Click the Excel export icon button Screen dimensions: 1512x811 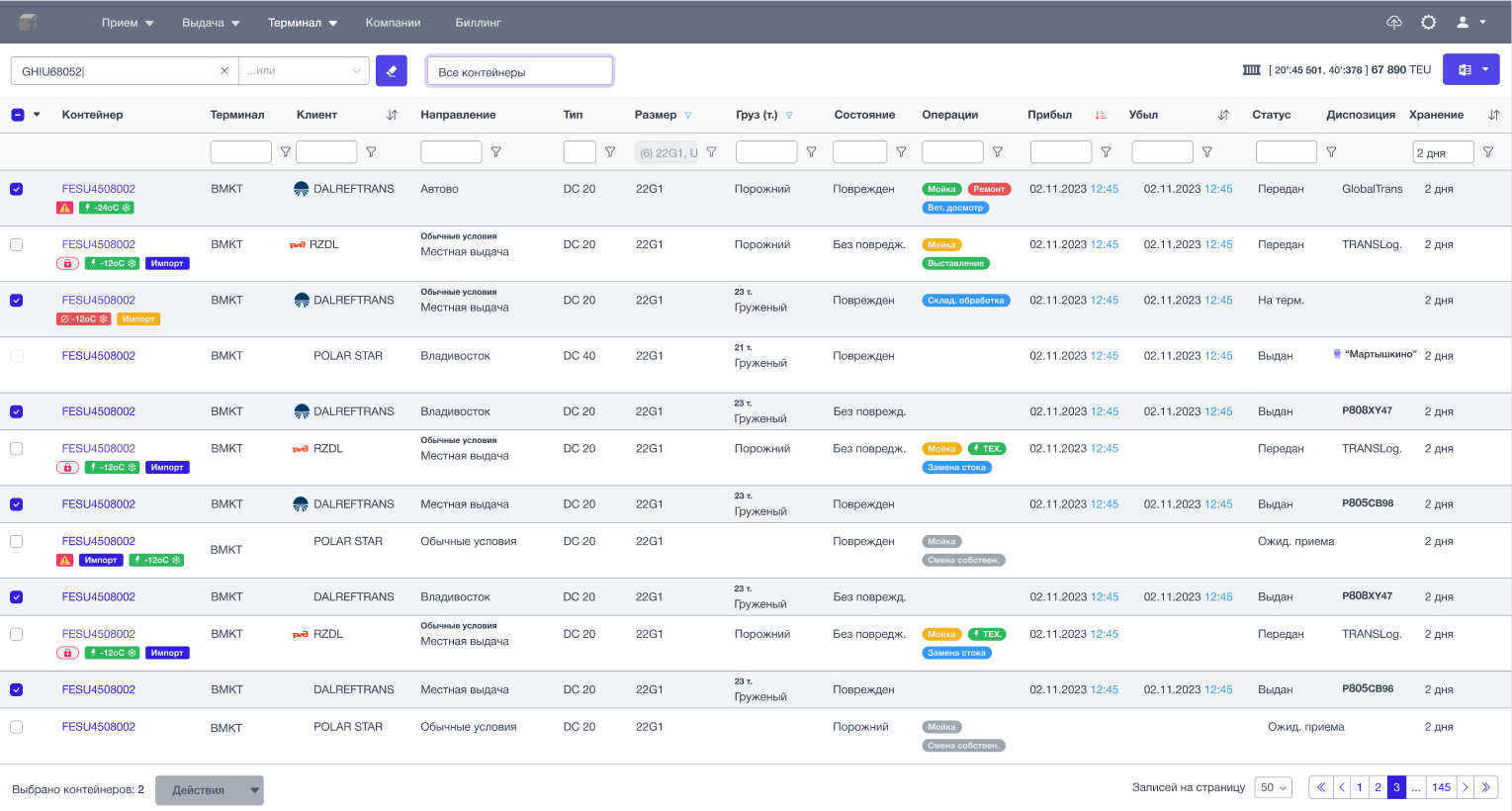(x=1465, y=70)
